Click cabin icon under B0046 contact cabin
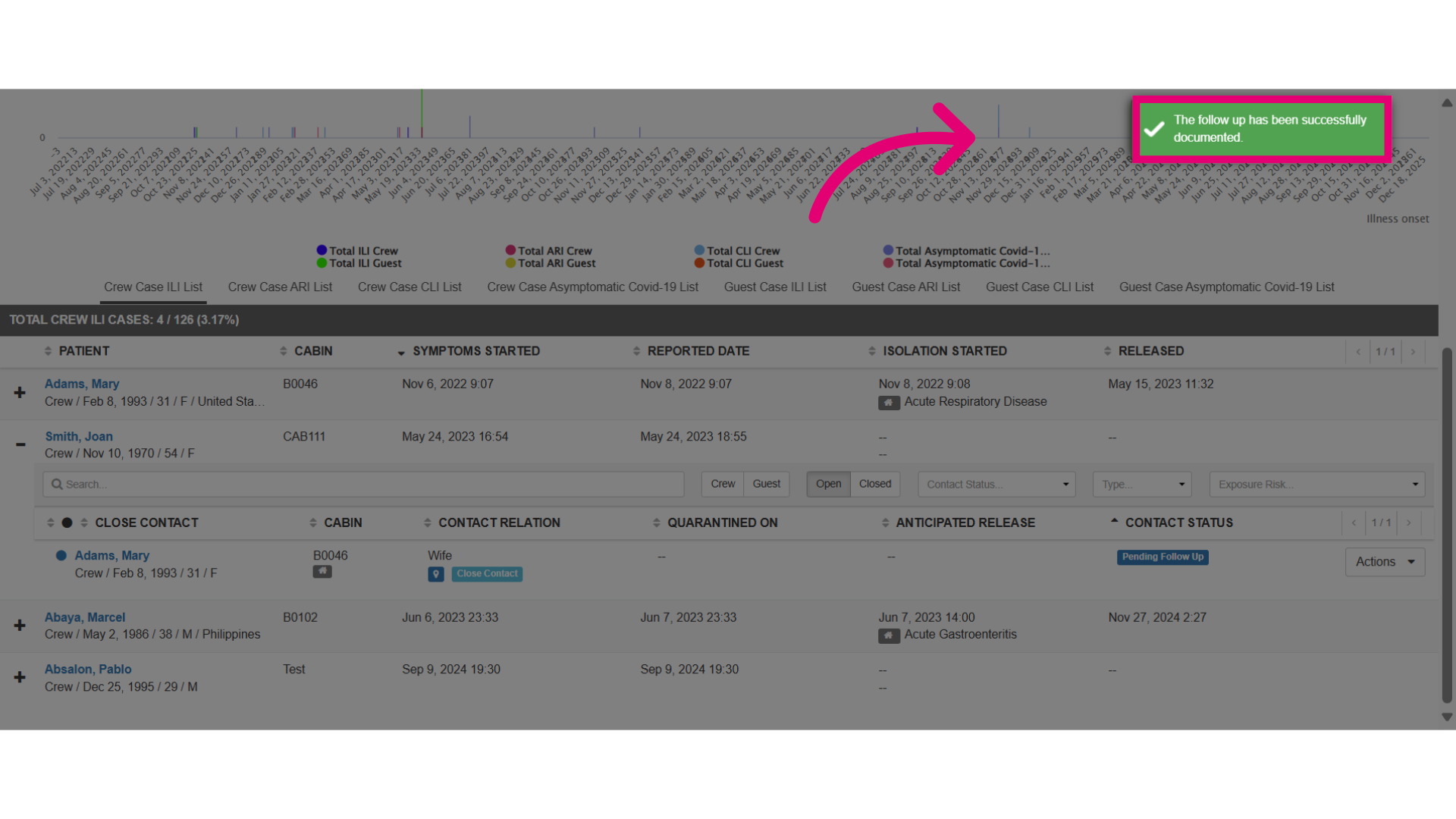Image resolution: width=1456 pixels, height=819 pixels. [322, 572]
